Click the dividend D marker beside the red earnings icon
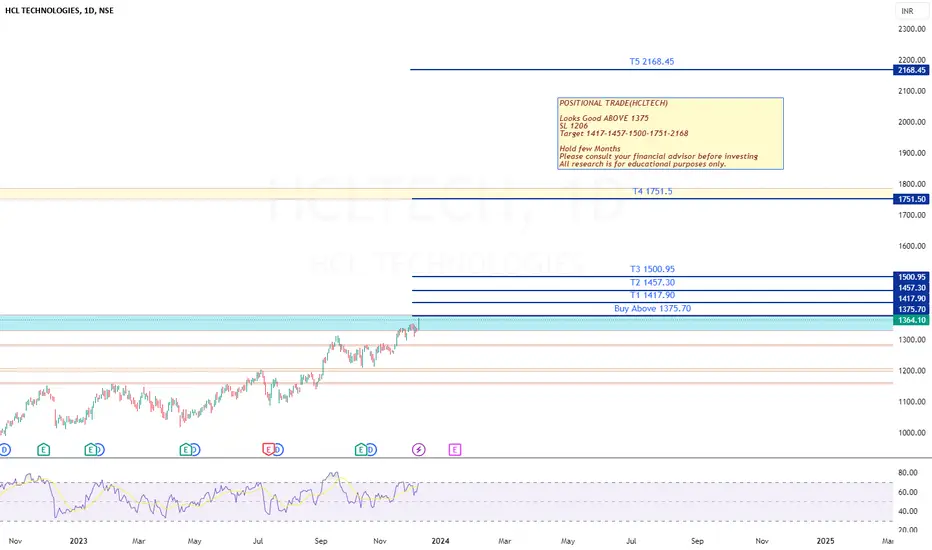This screenshot has height=550, width=932. pyautogui.click(x=278, y=450)
